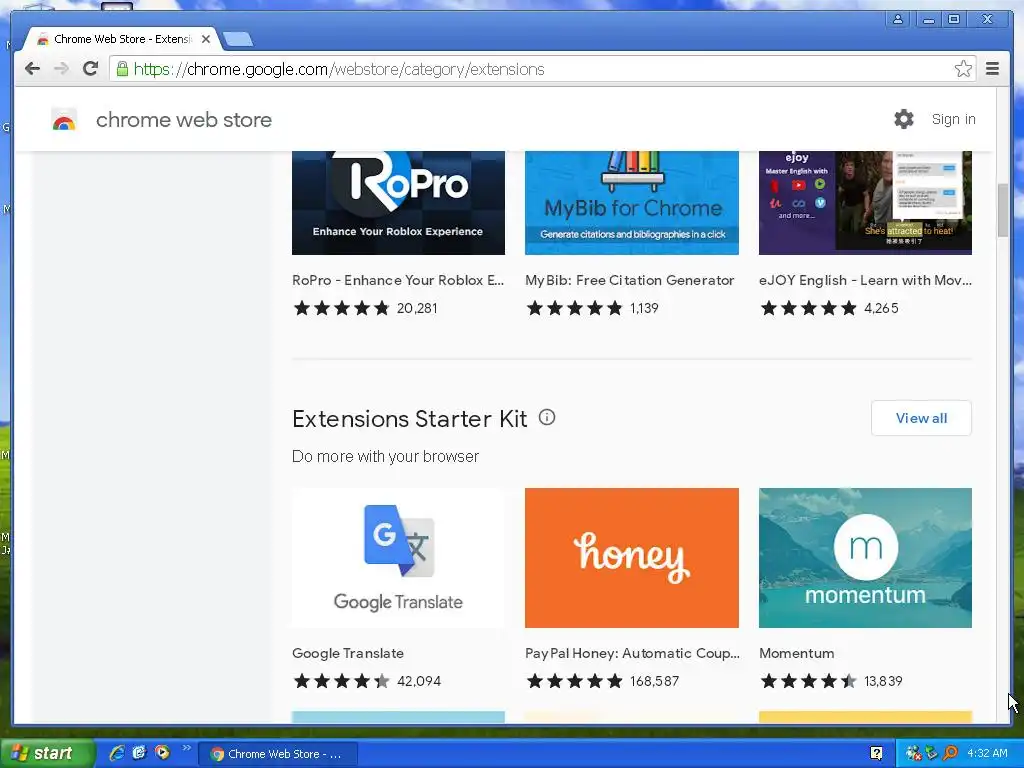The width and height of the screenshot is (1024, 768).
Task: Click the green secure lock icon
Action: [x=122, y=69]
